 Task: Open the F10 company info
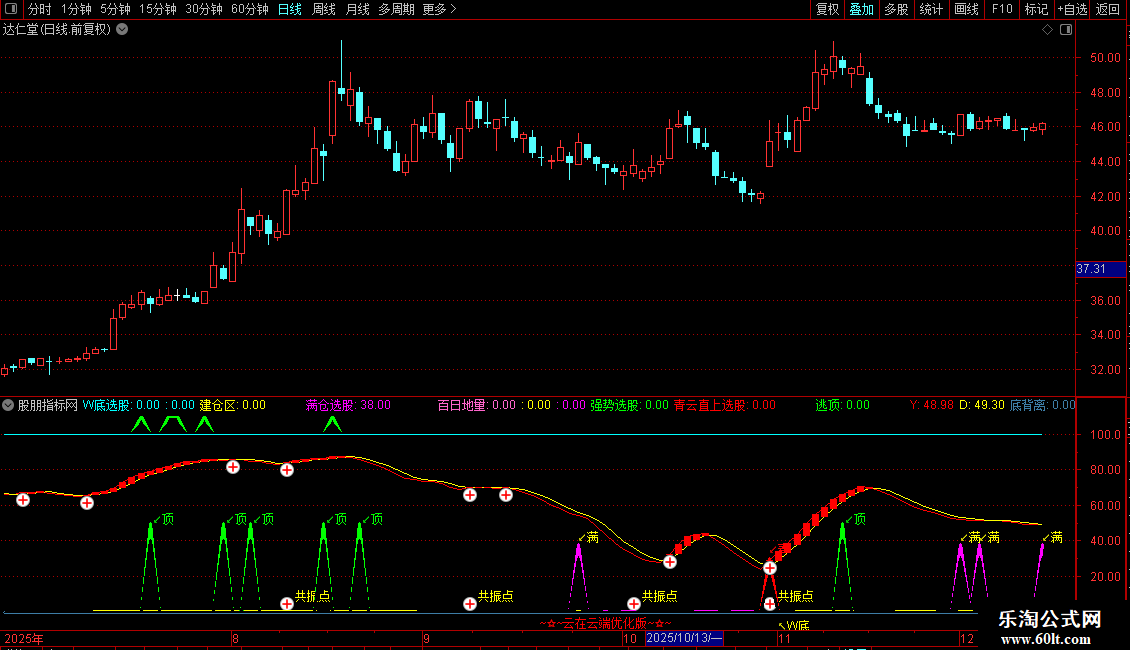click(x=1002, y=9)
